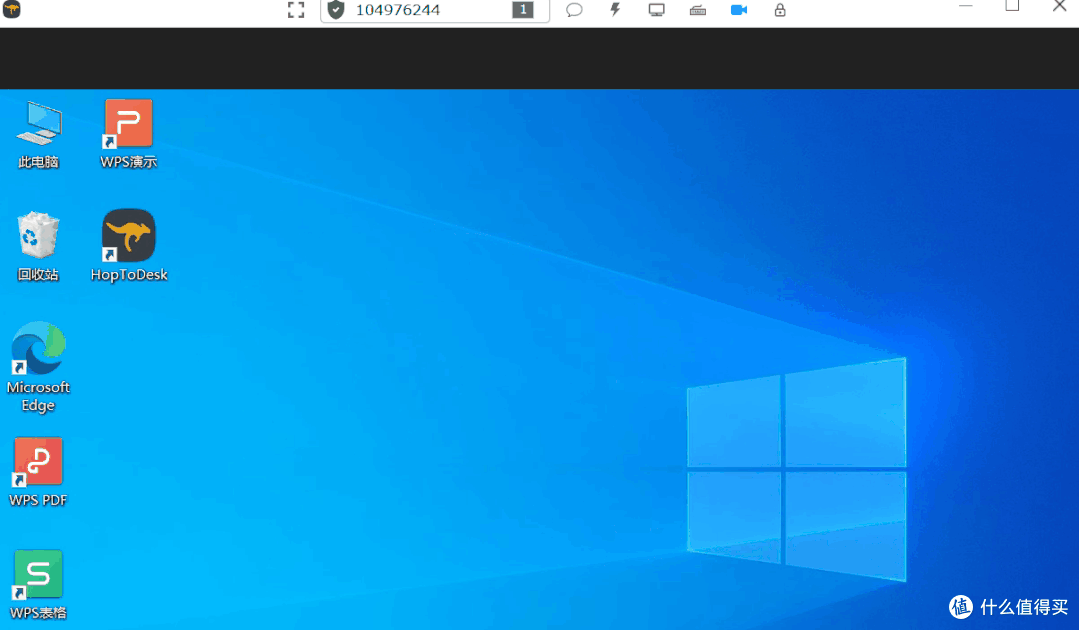Click the shield security icon
The width and height of the screenshot is (1079, 630).
[x=336, y=10]
